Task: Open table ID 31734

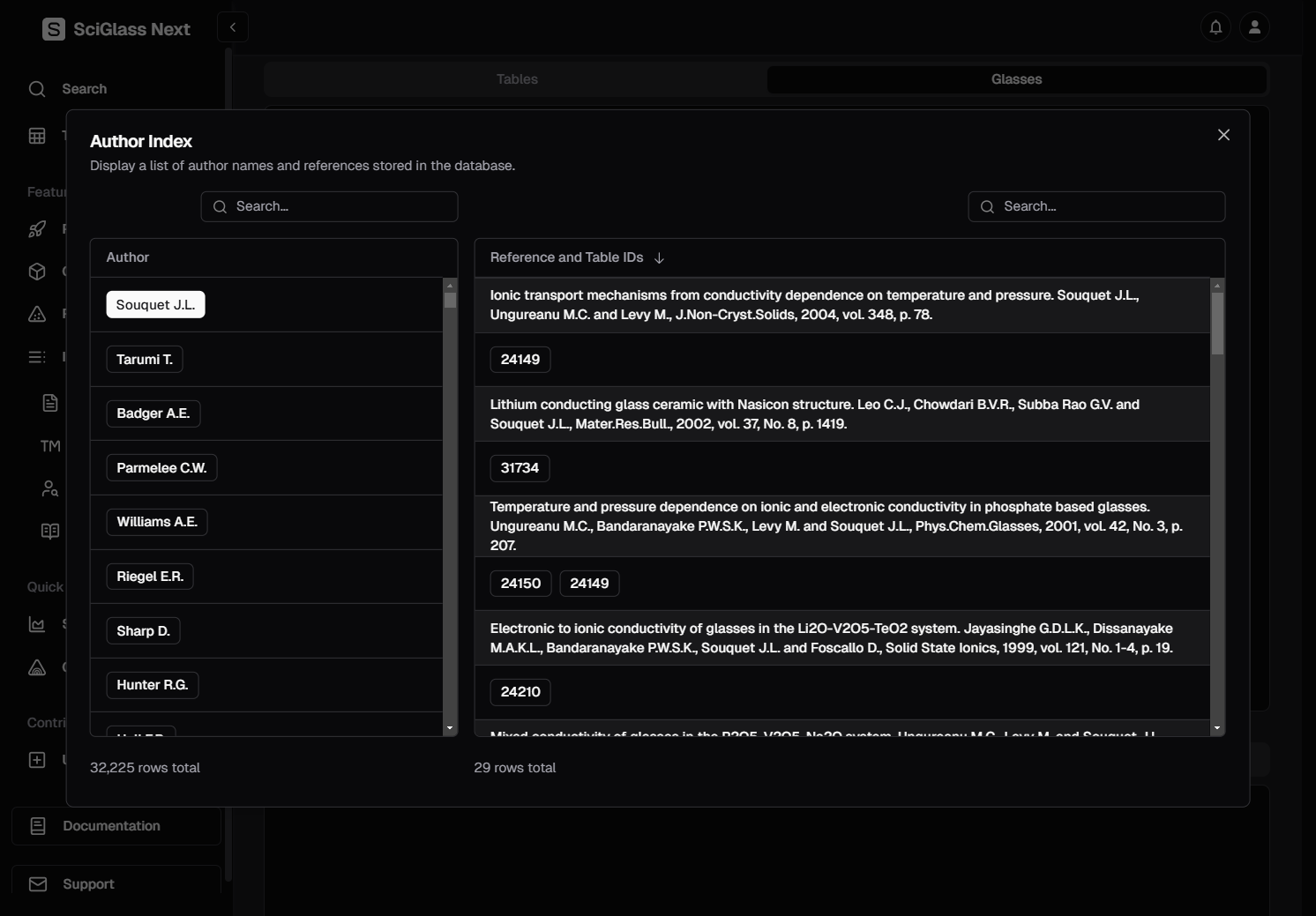Action: (520, 468)
